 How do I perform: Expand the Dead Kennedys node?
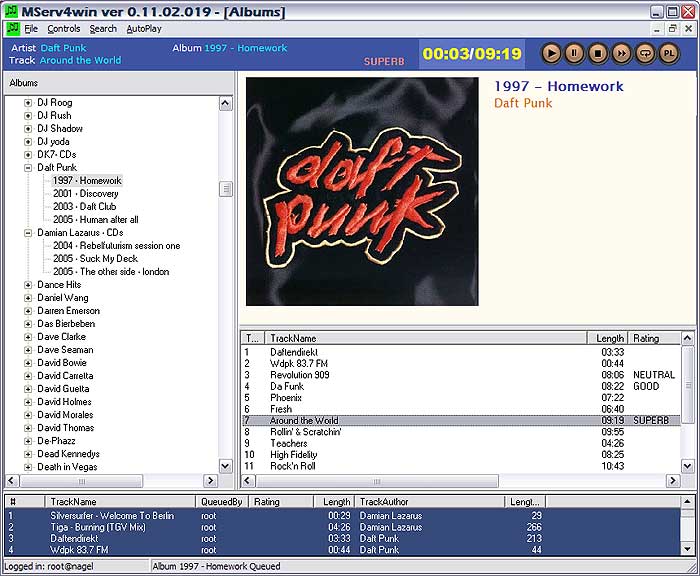[x=28, y=454]
